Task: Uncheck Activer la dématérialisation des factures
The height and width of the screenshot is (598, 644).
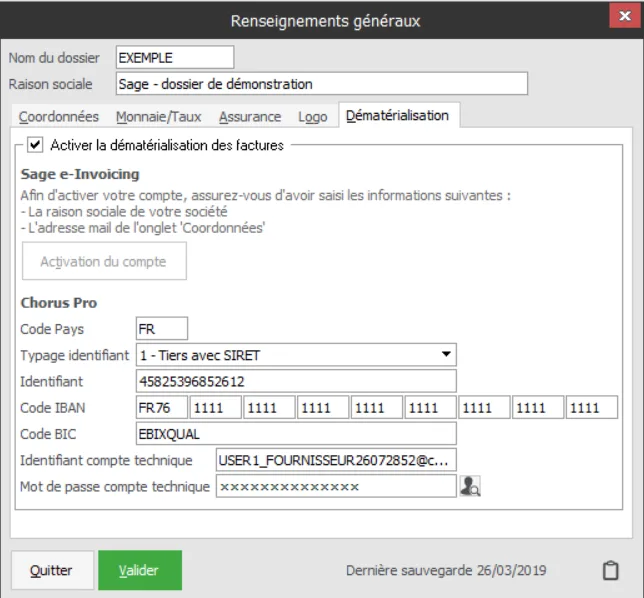Action: [x=35, y=145]
